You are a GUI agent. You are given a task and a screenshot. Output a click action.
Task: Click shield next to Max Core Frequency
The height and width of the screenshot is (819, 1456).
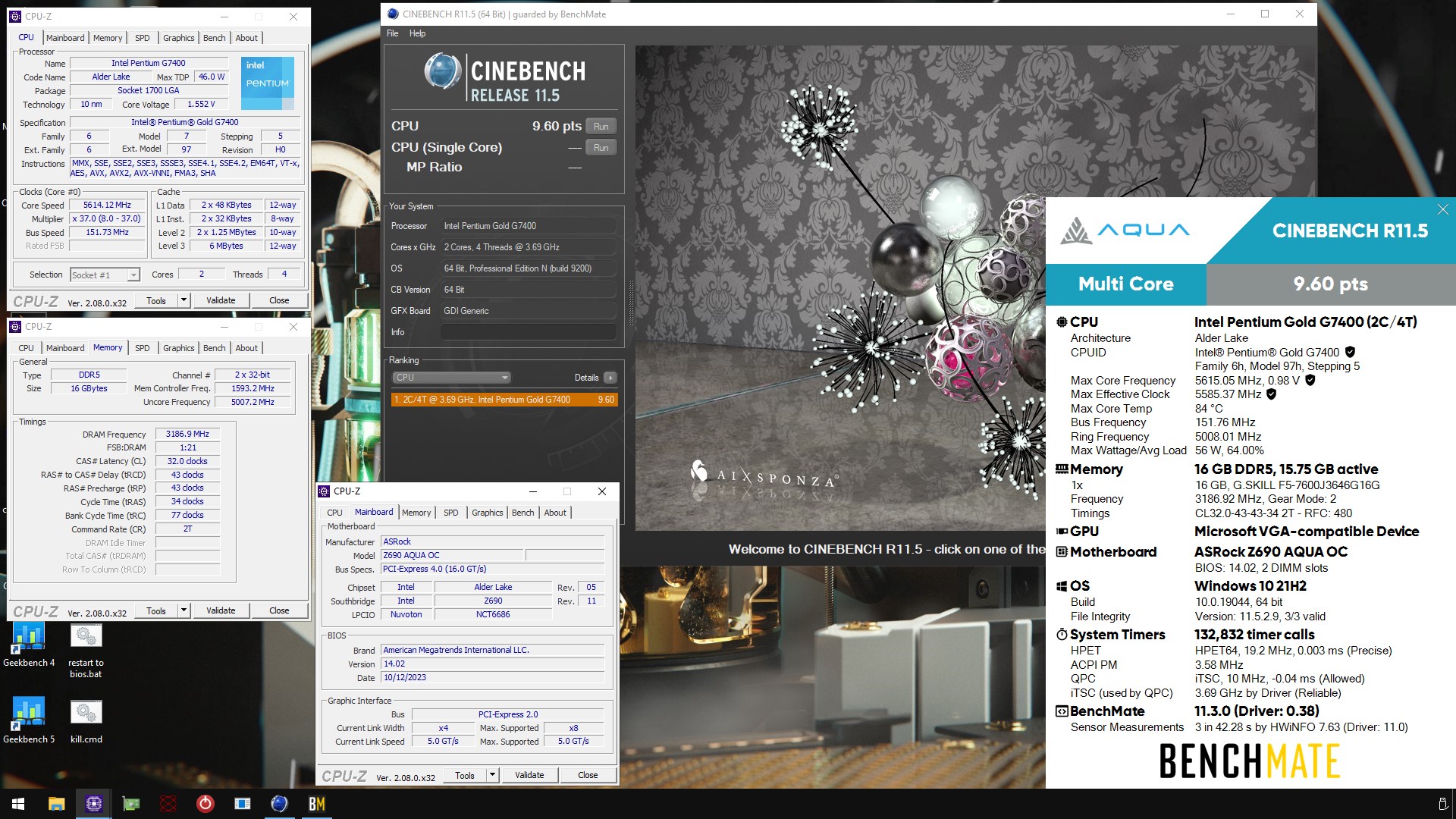1310,380
